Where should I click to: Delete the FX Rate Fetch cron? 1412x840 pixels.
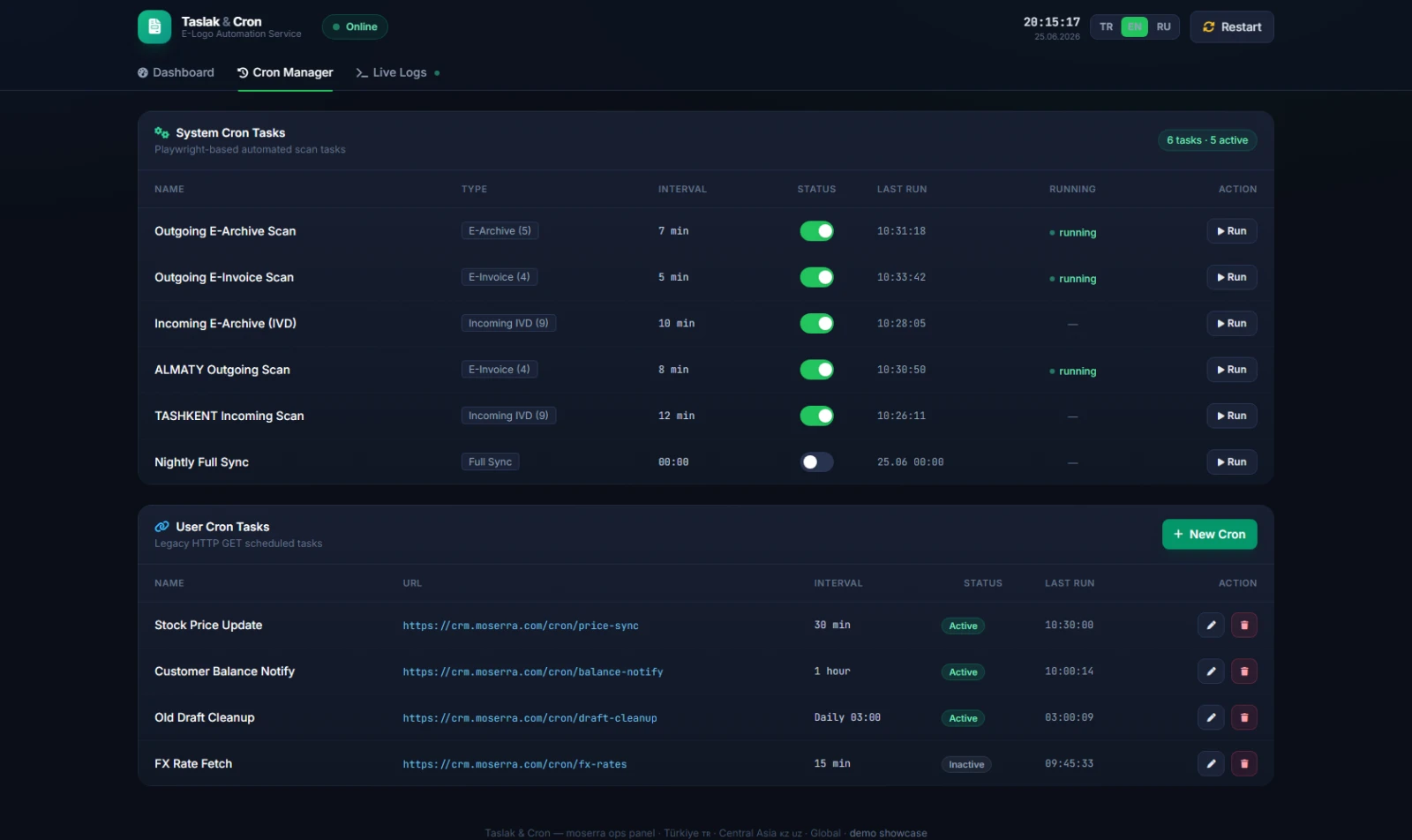coord(1244,763)
